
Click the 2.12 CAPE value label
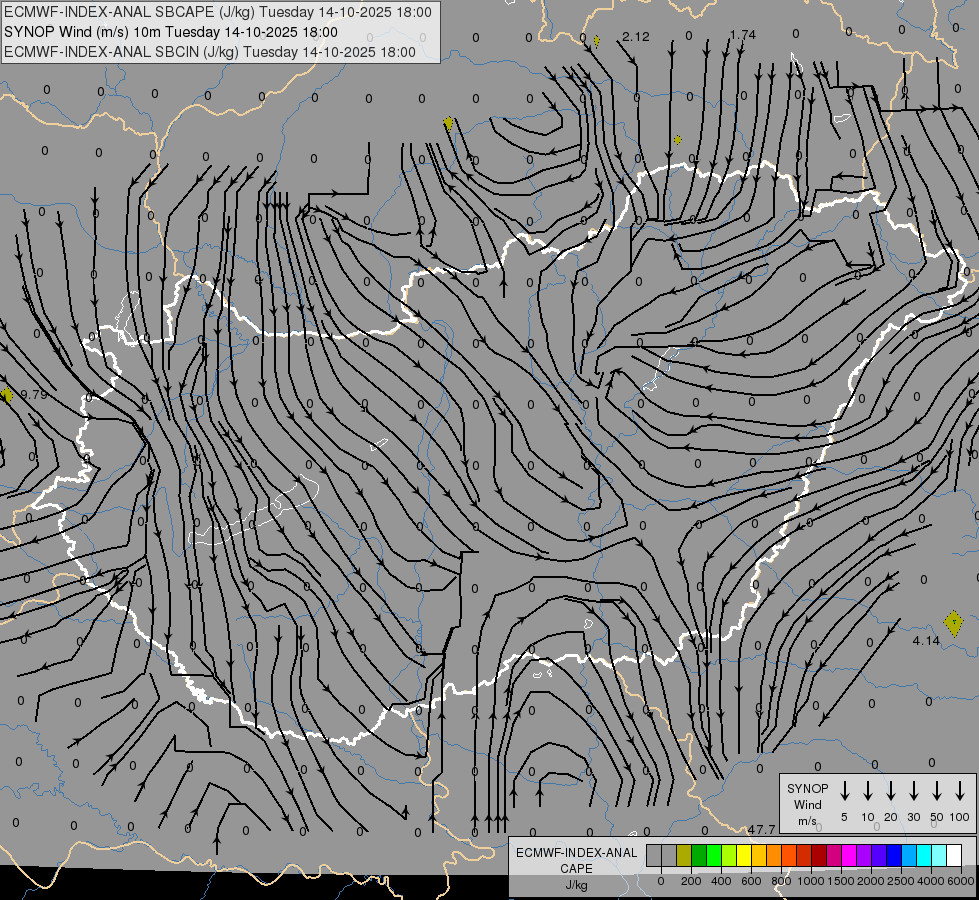(x=636, y=37)
